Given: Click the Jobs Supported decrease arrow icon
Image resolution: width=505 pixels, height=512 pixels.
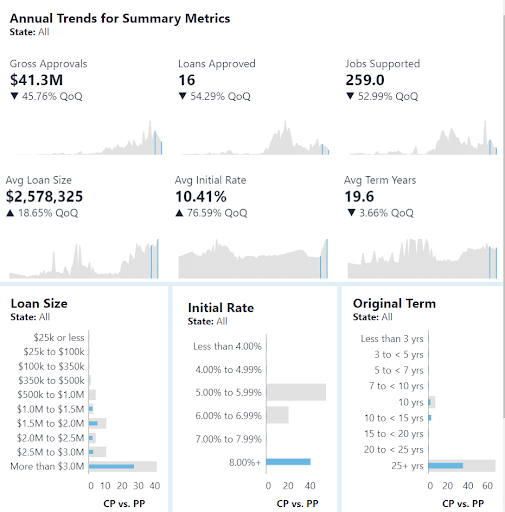Looking at the screenshot, I should (350, 96).
